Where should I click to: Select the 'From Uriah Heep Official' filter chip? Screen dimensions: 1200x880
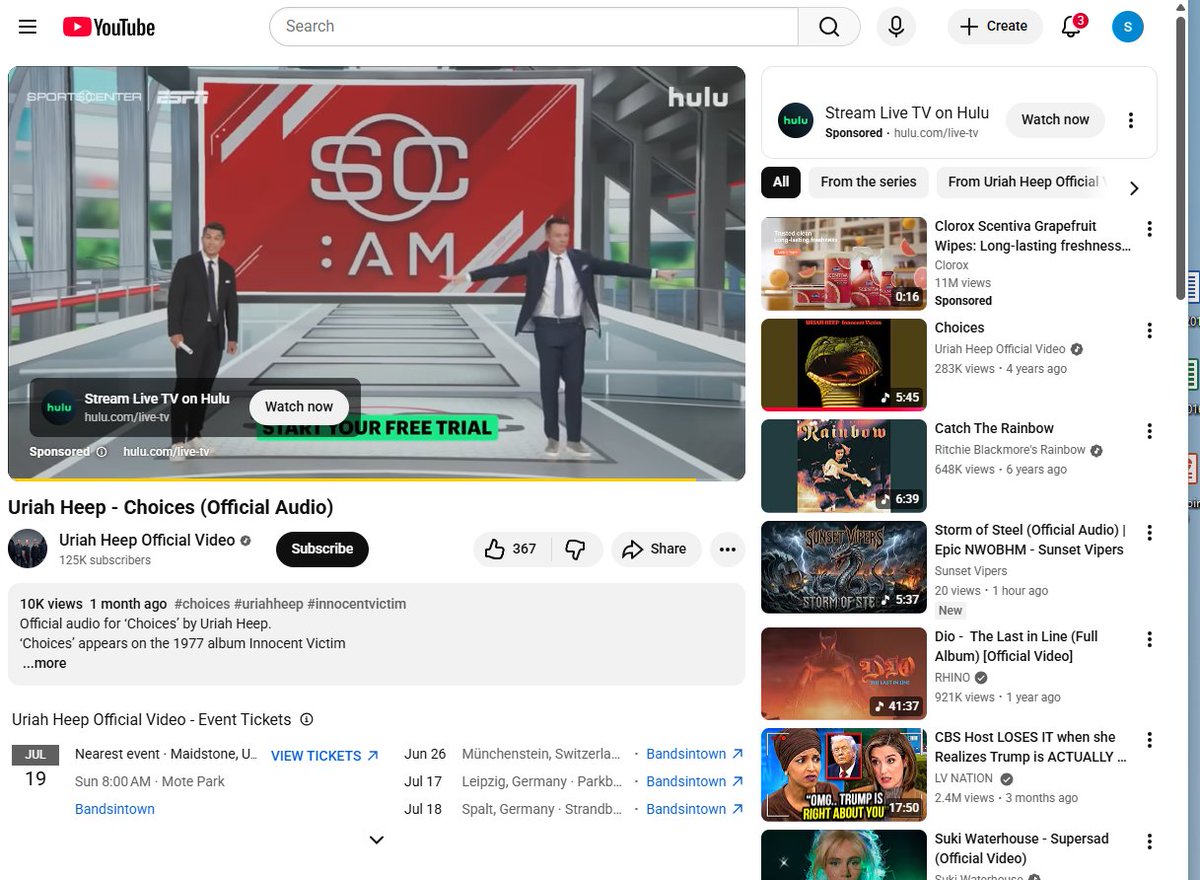(1022, 182)
